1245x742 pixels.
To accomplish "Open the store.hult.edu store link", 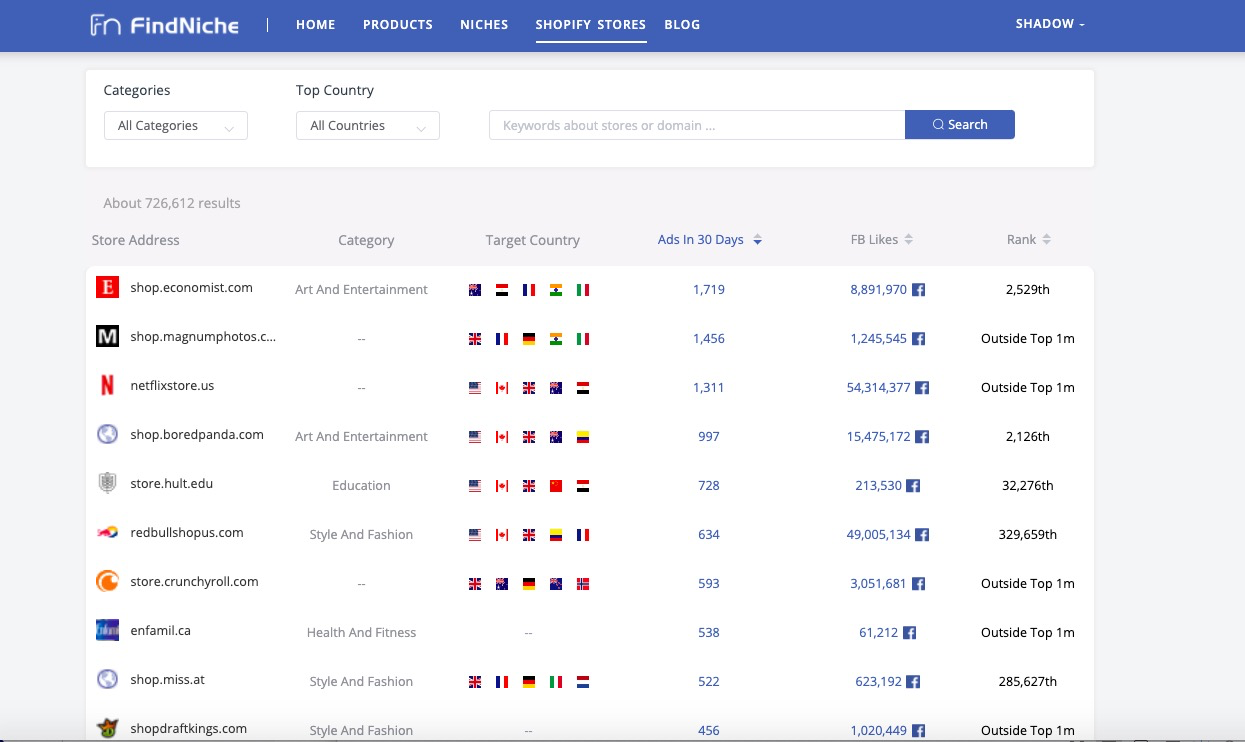I will [172, 484].
